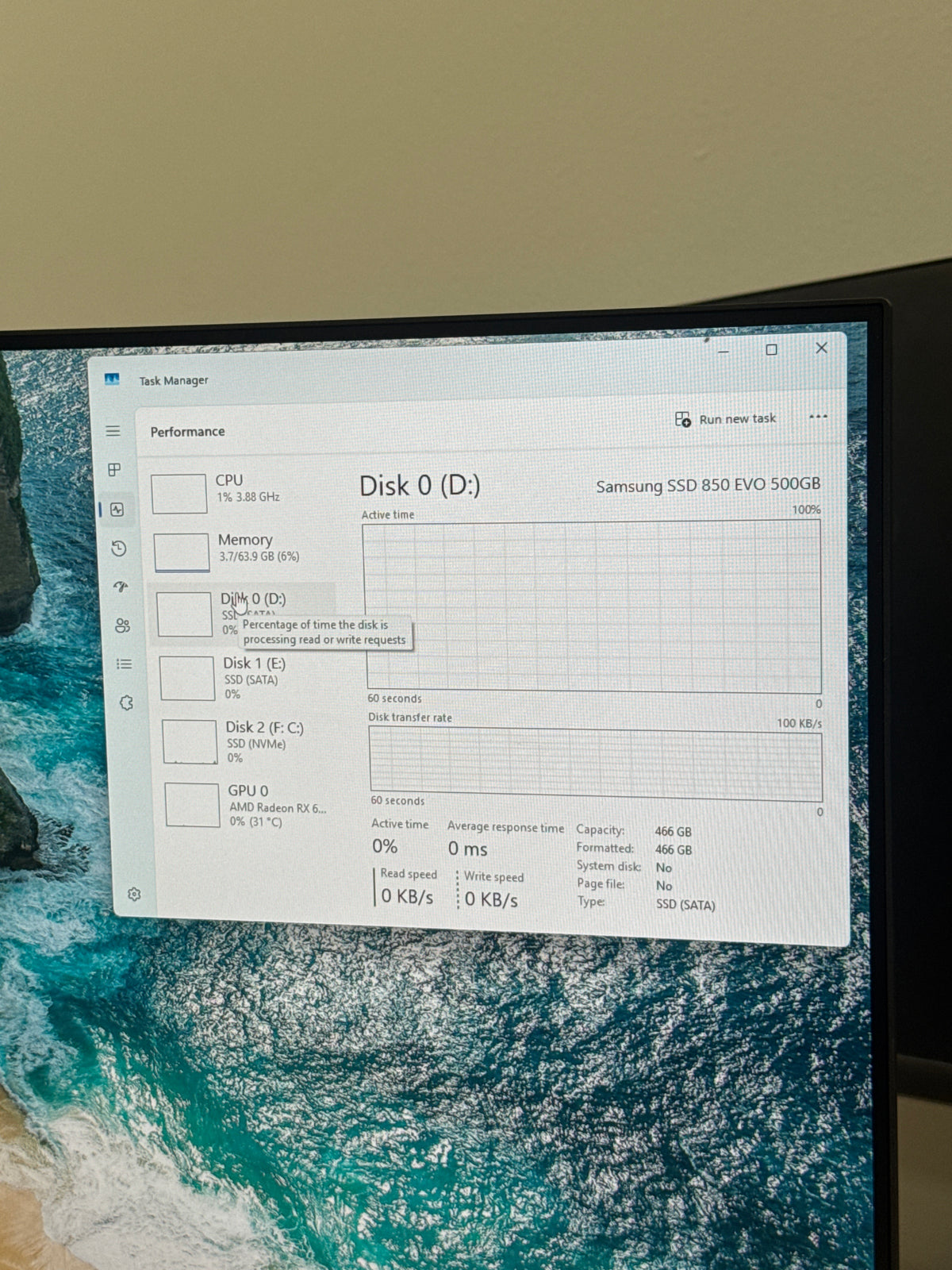Viewport: 952px width, 1270px height.
Task: Close the Task Manager window
Action: (822, 348)
